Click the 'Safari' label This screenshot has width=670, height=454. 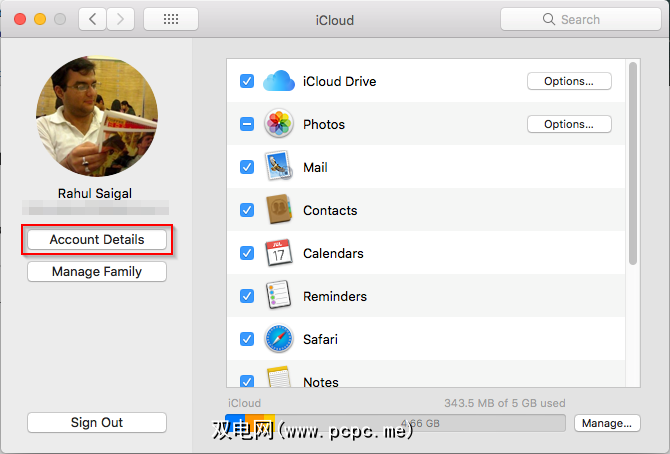320,339
